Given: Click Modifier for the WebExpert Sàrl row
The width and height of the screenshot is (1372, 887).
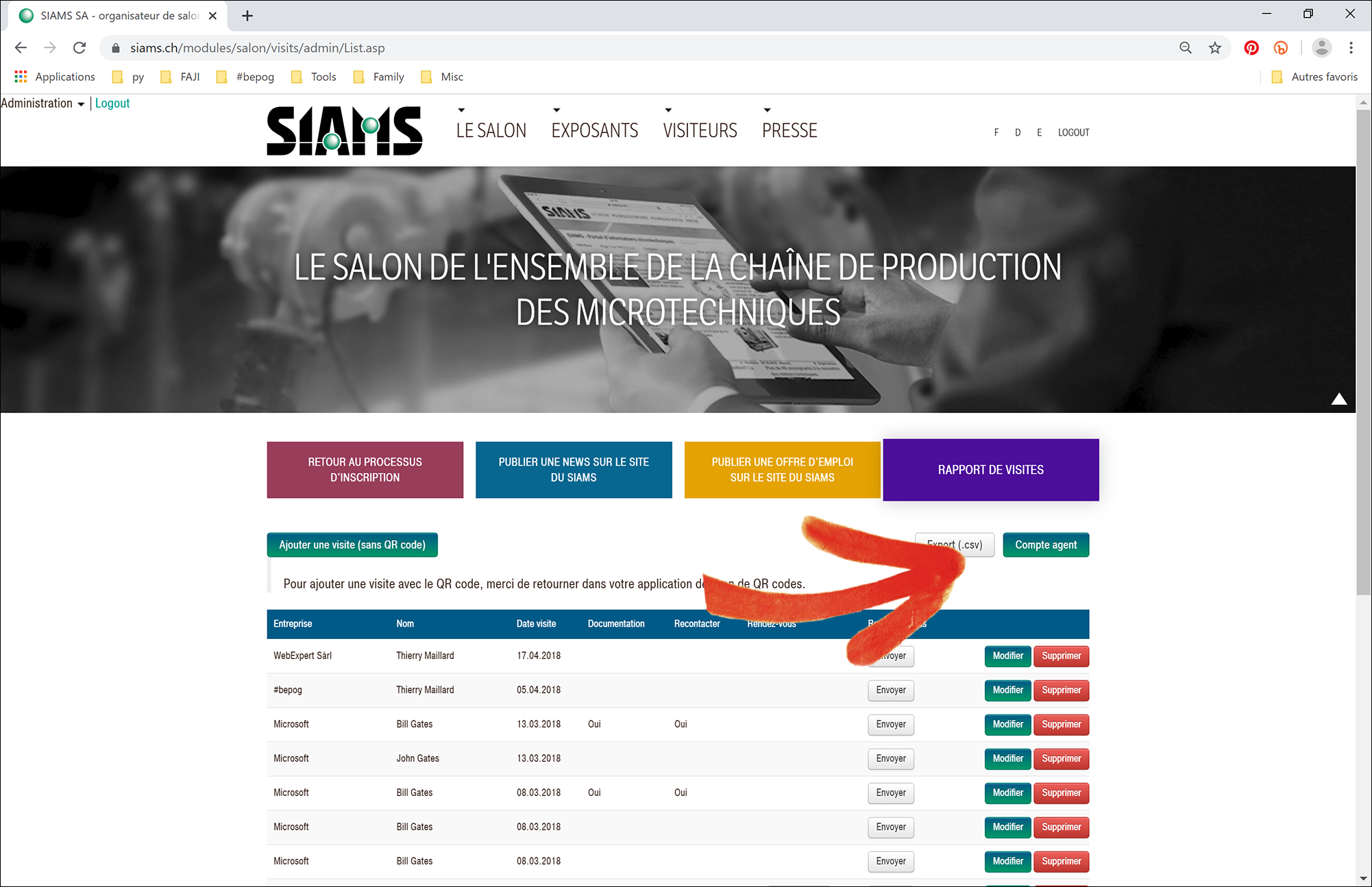Looking at the screenshot, I should point(1008,656).
